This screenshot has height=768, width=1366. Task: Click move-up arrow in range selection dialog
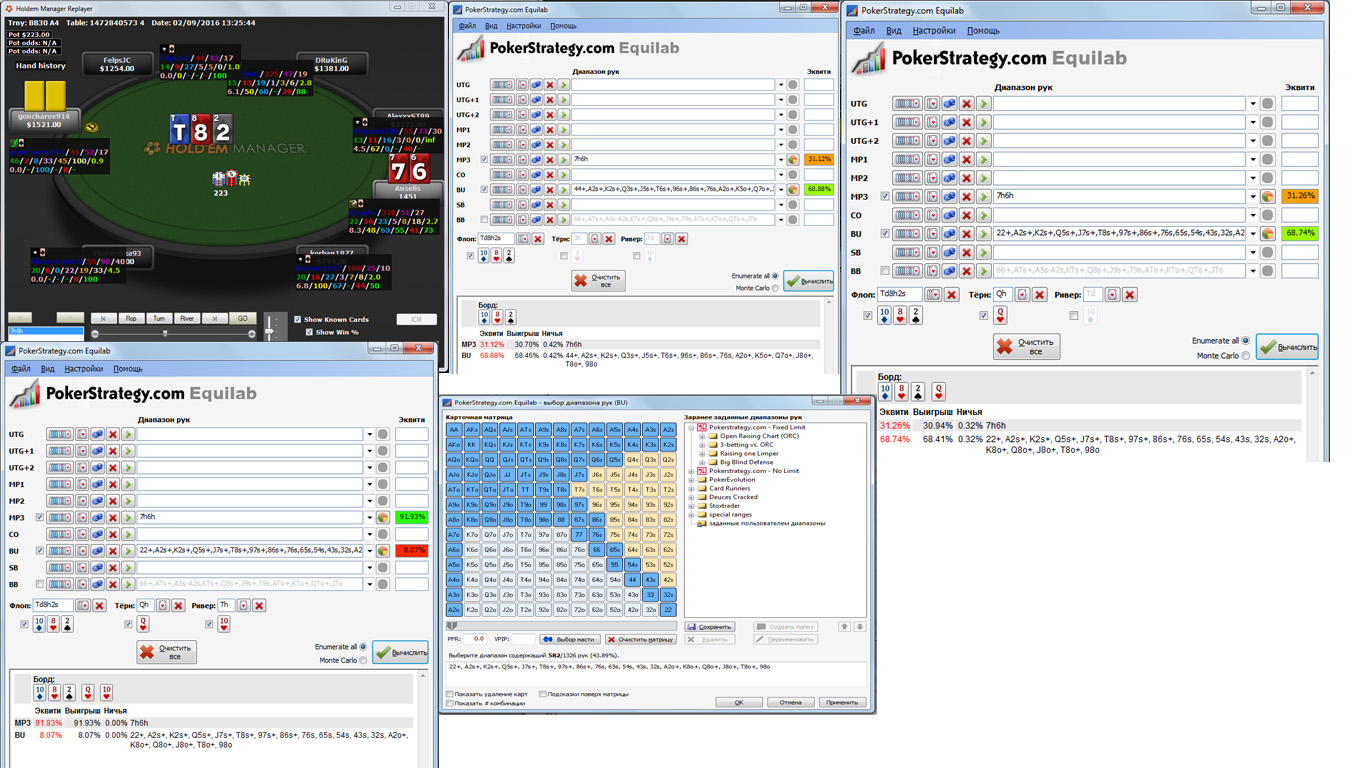(844, 627)
